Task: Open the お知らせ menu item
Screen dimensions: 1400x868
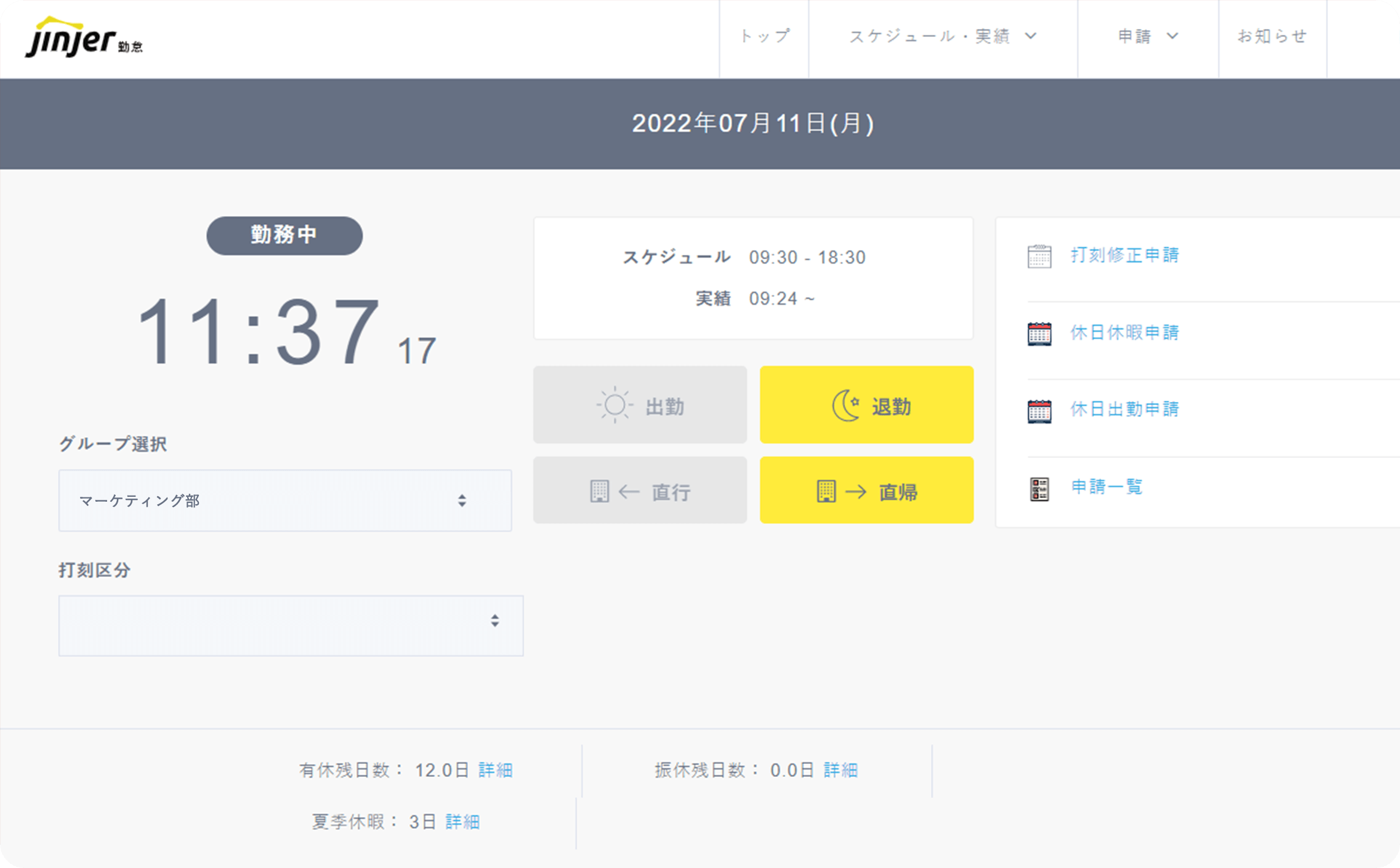Action: (x=1272, y=36)
